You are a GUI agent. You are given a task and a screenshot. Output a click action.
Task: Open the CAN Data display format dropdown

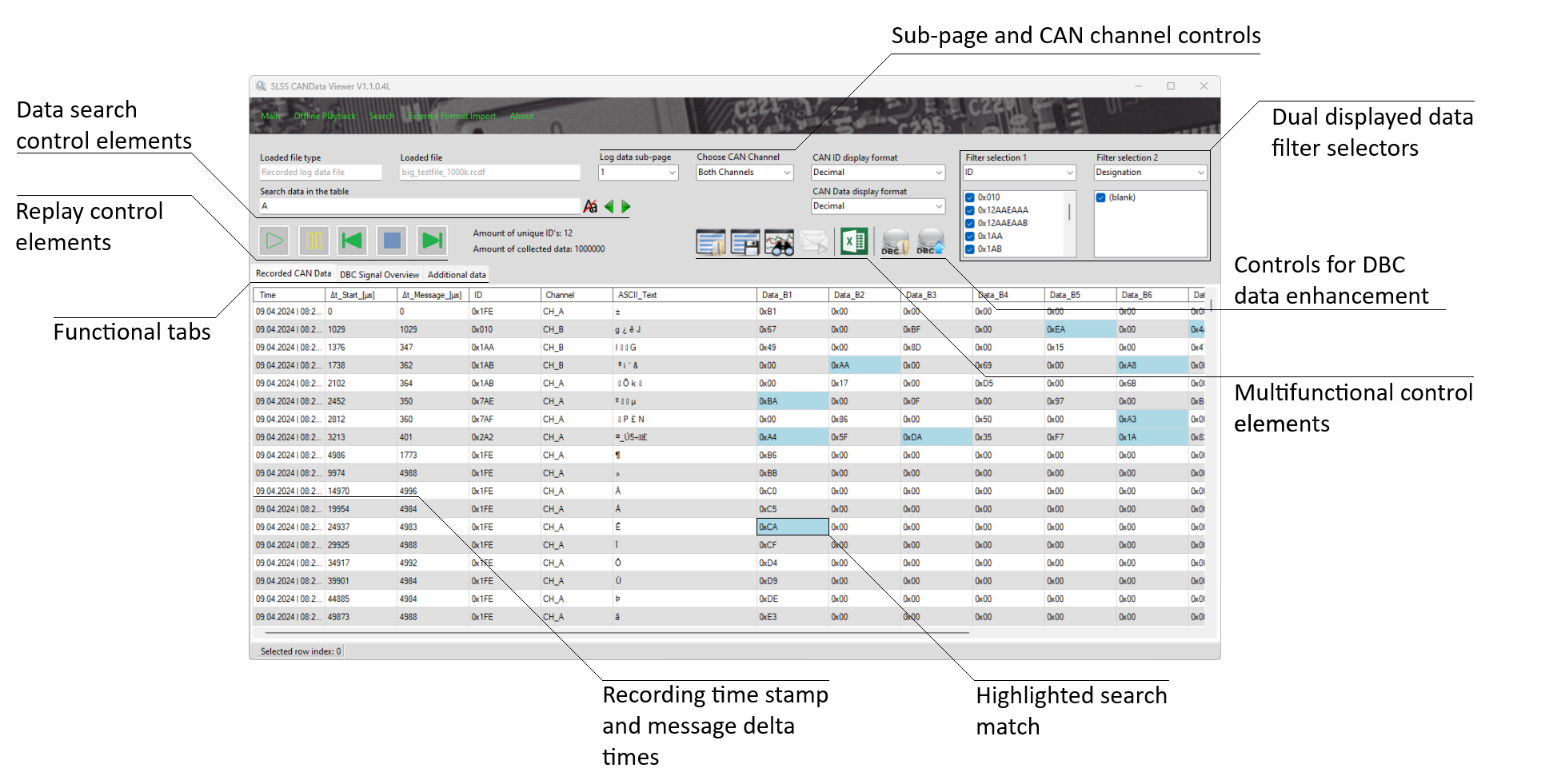click(878, 205)
